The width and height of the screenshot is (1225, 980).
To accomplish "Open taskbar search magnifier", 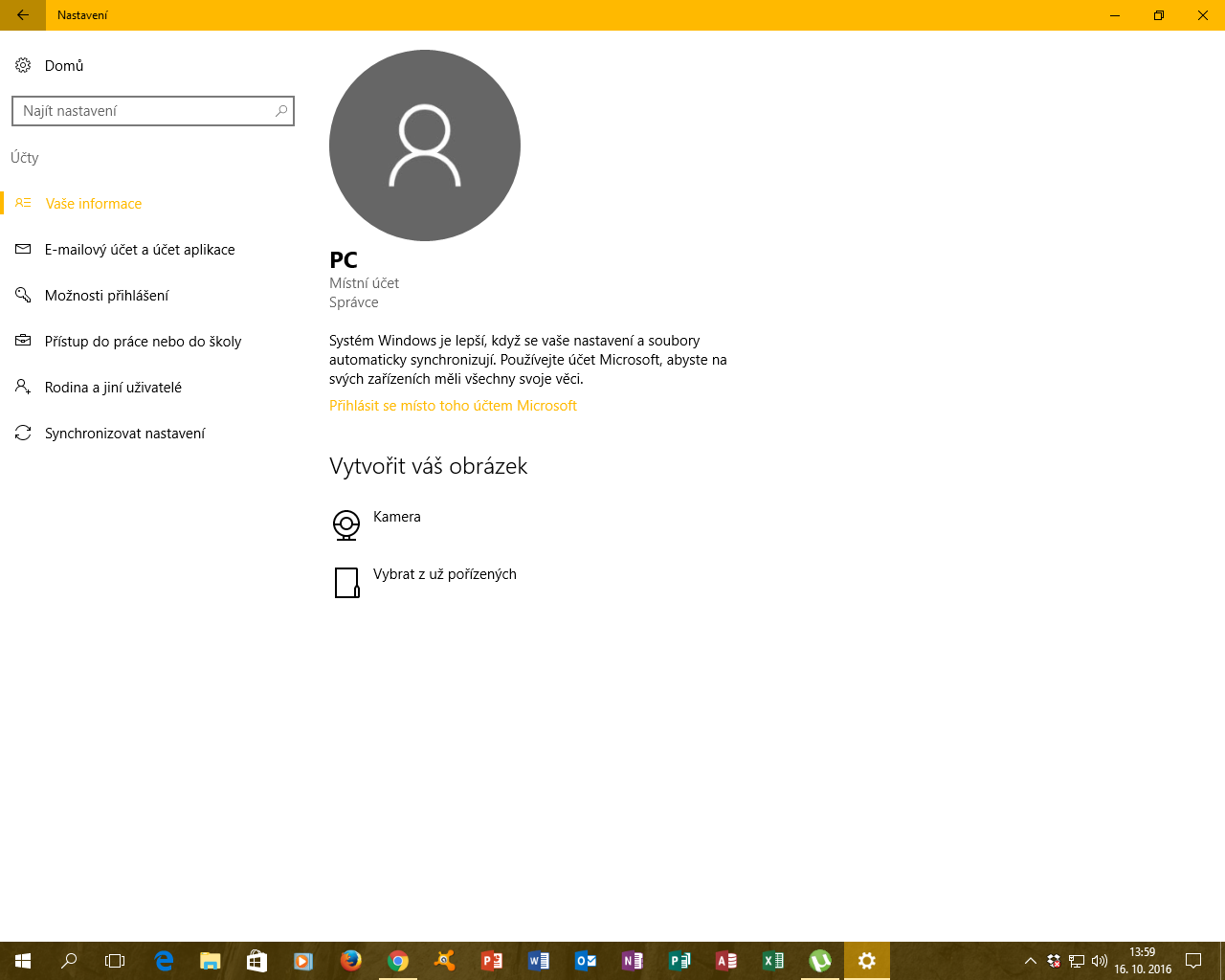I will coord(69,961).
